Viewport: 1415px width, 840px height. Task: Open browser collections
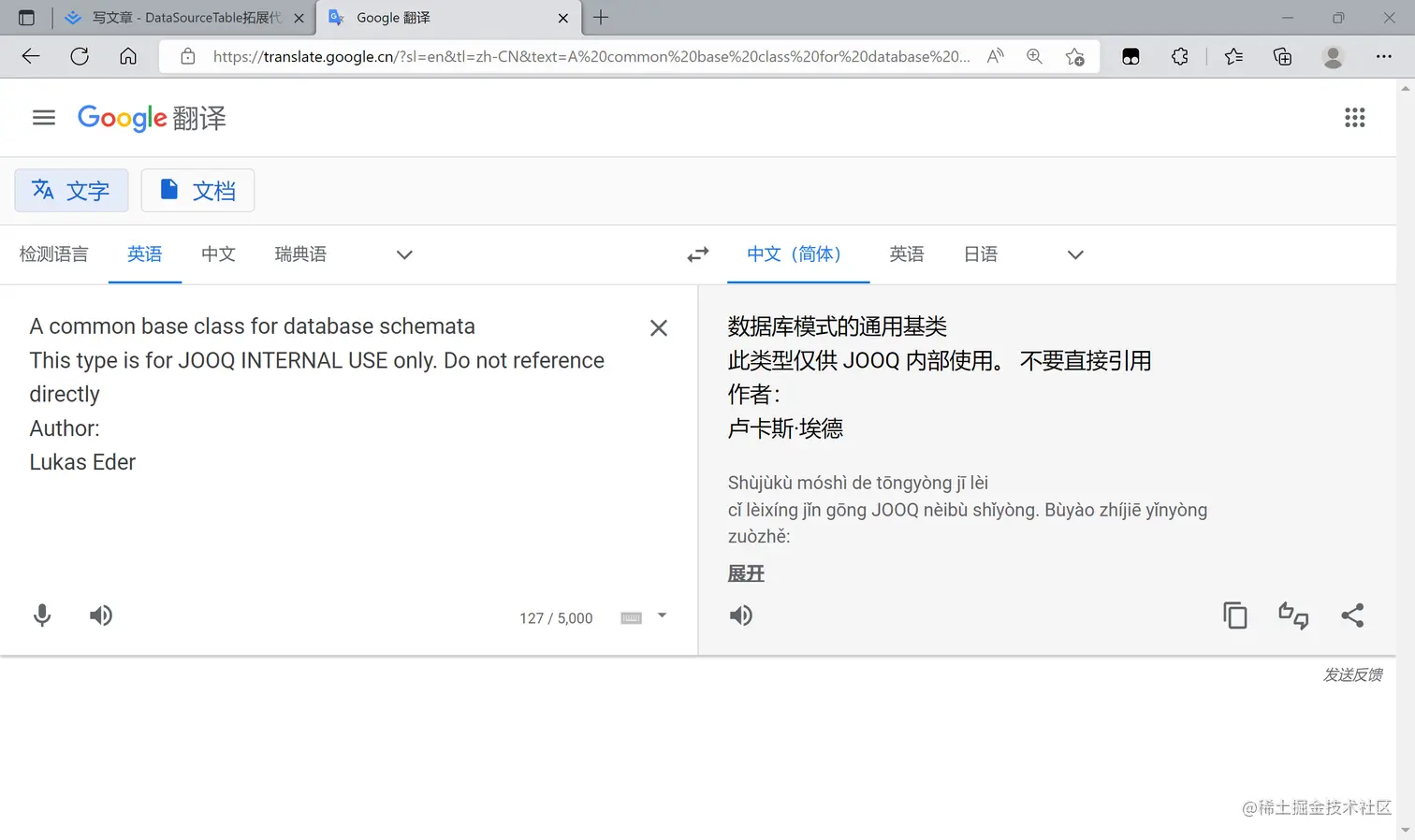(x=1283, y=56)
